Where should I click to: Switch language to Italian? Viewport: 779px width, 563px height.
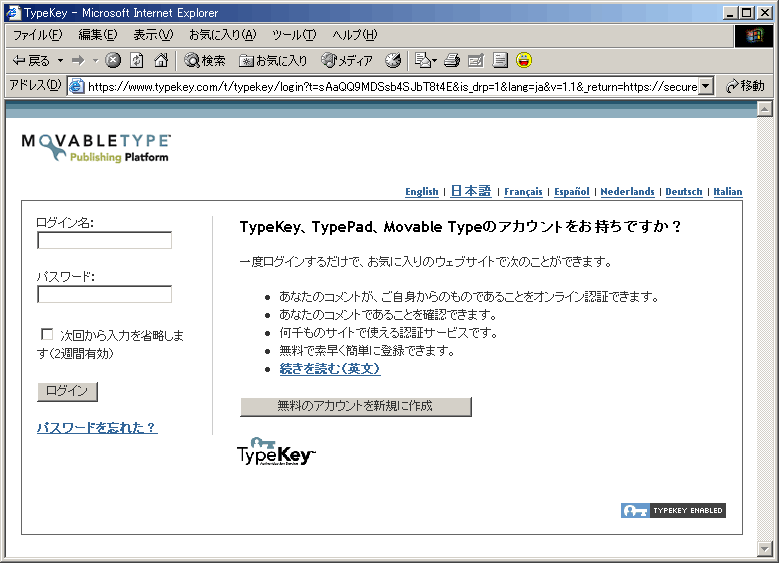coord(728,192)
